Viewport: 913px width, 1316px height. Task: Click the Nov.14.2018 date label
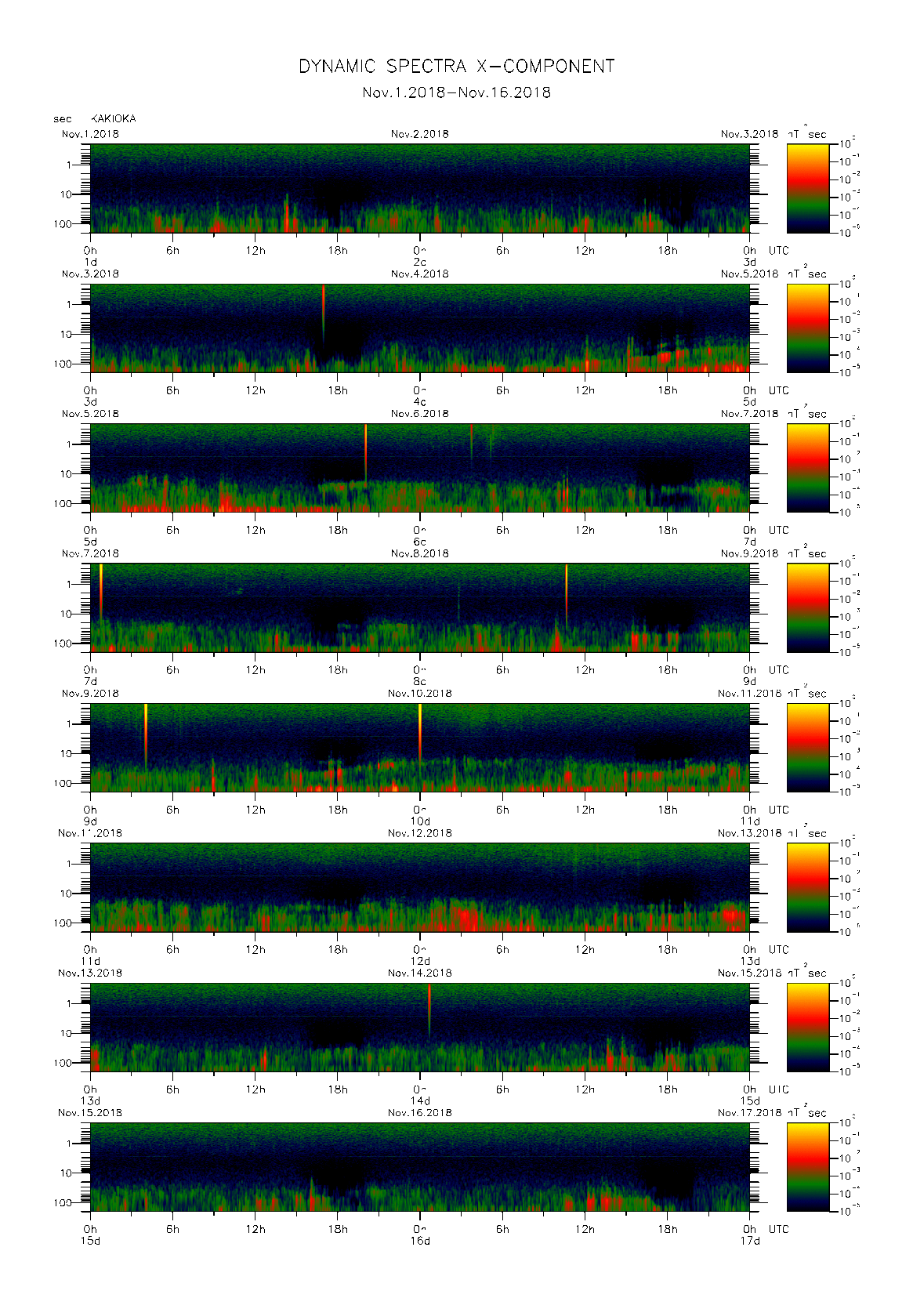tap(420, 973)
